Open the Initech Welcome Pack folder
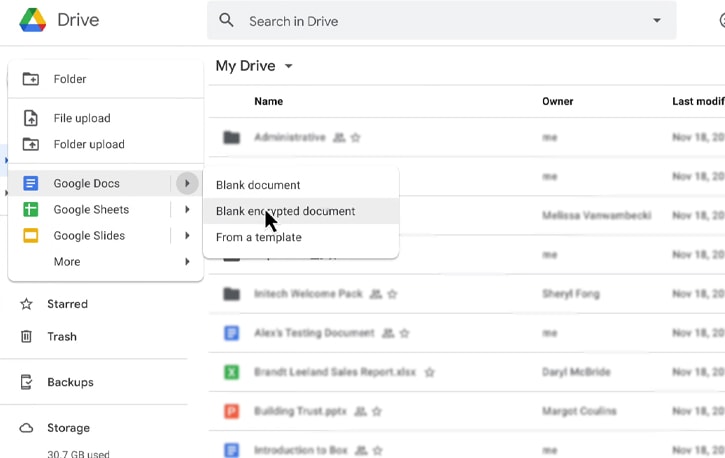This screenshot has width=725, height=458. (308, 294)
